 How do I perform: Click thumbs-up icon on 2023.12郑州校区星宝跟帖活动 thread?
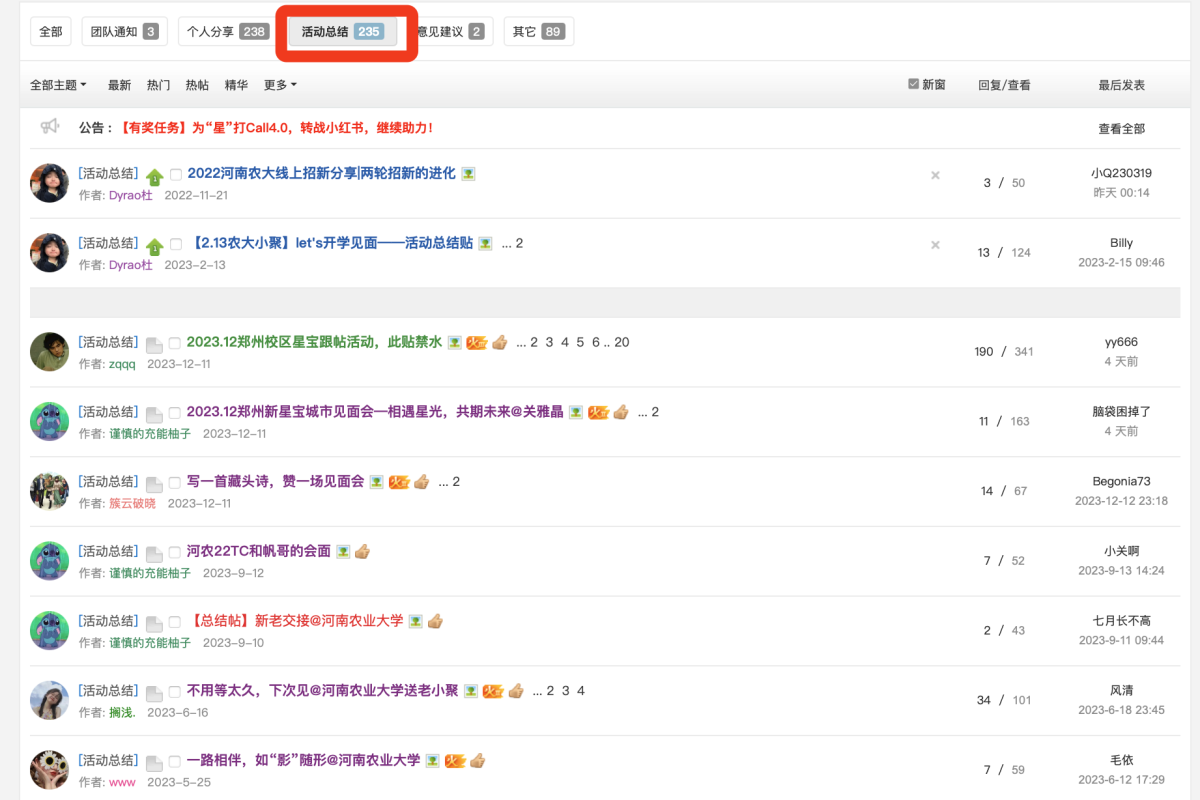(500, 342)
